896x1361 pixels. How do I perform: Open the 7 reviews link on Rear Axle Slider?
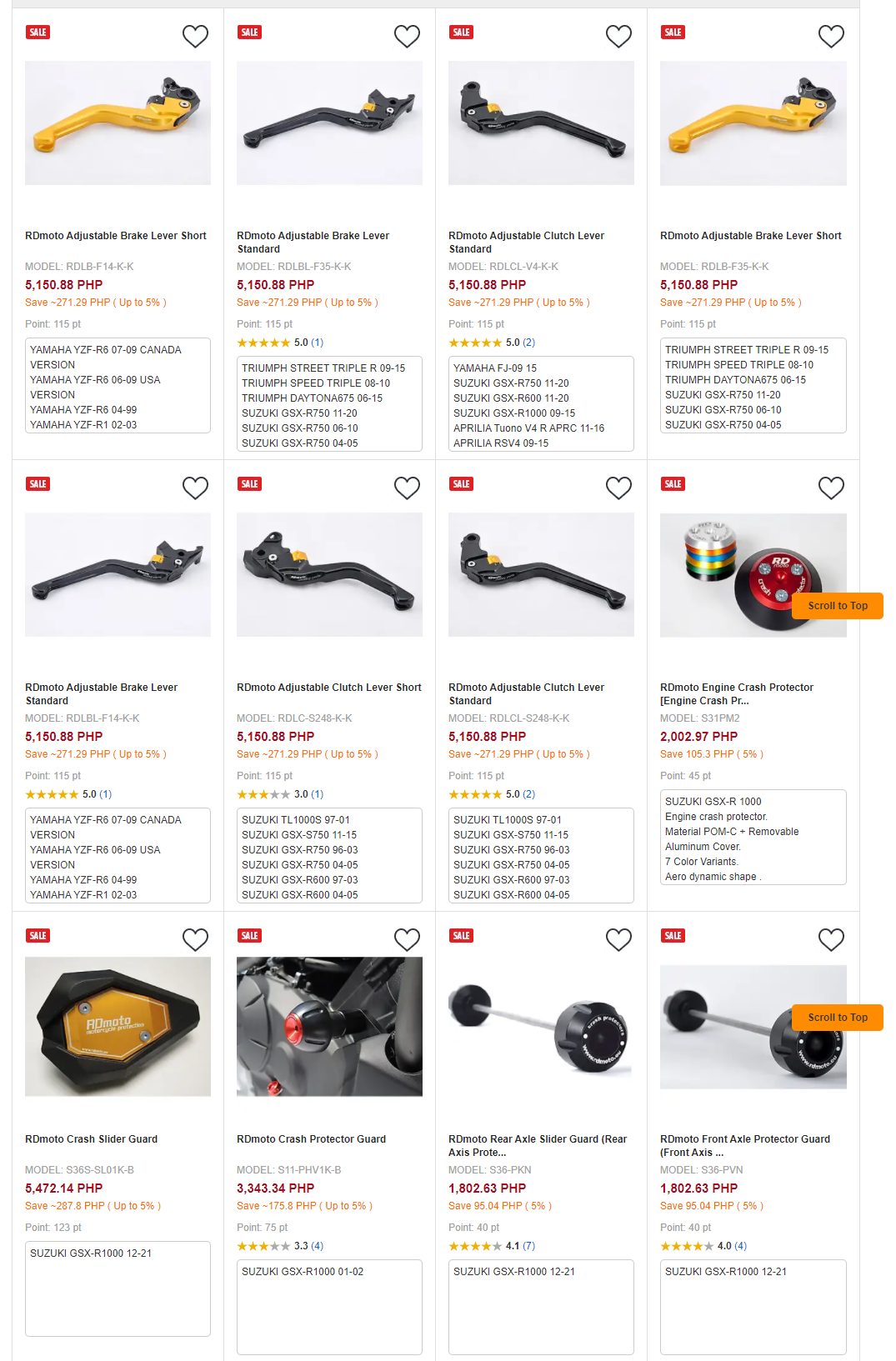(x=528, y=1246)
